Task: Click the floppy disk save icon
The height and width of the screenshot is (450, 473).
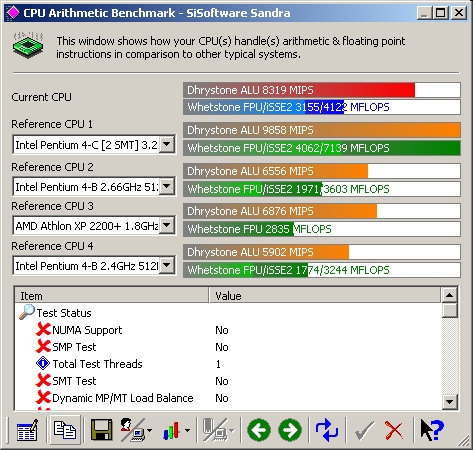Action: (101, 430)
